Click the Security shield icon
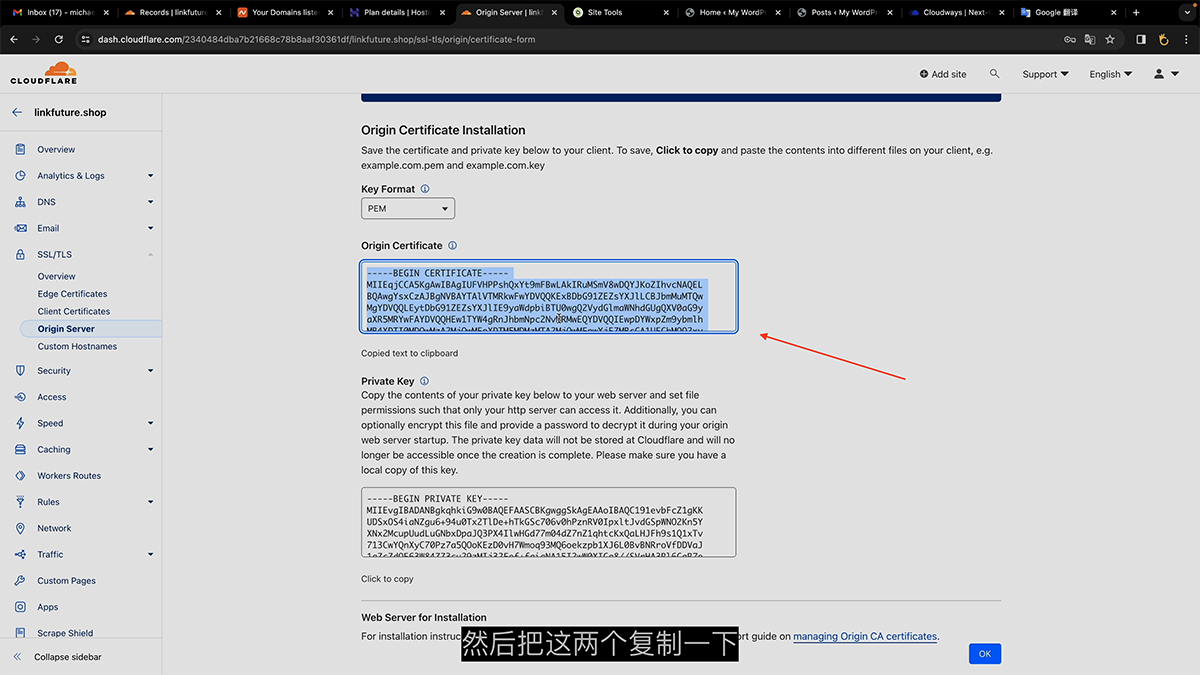The image size is (1200, 675). [20, 370]
